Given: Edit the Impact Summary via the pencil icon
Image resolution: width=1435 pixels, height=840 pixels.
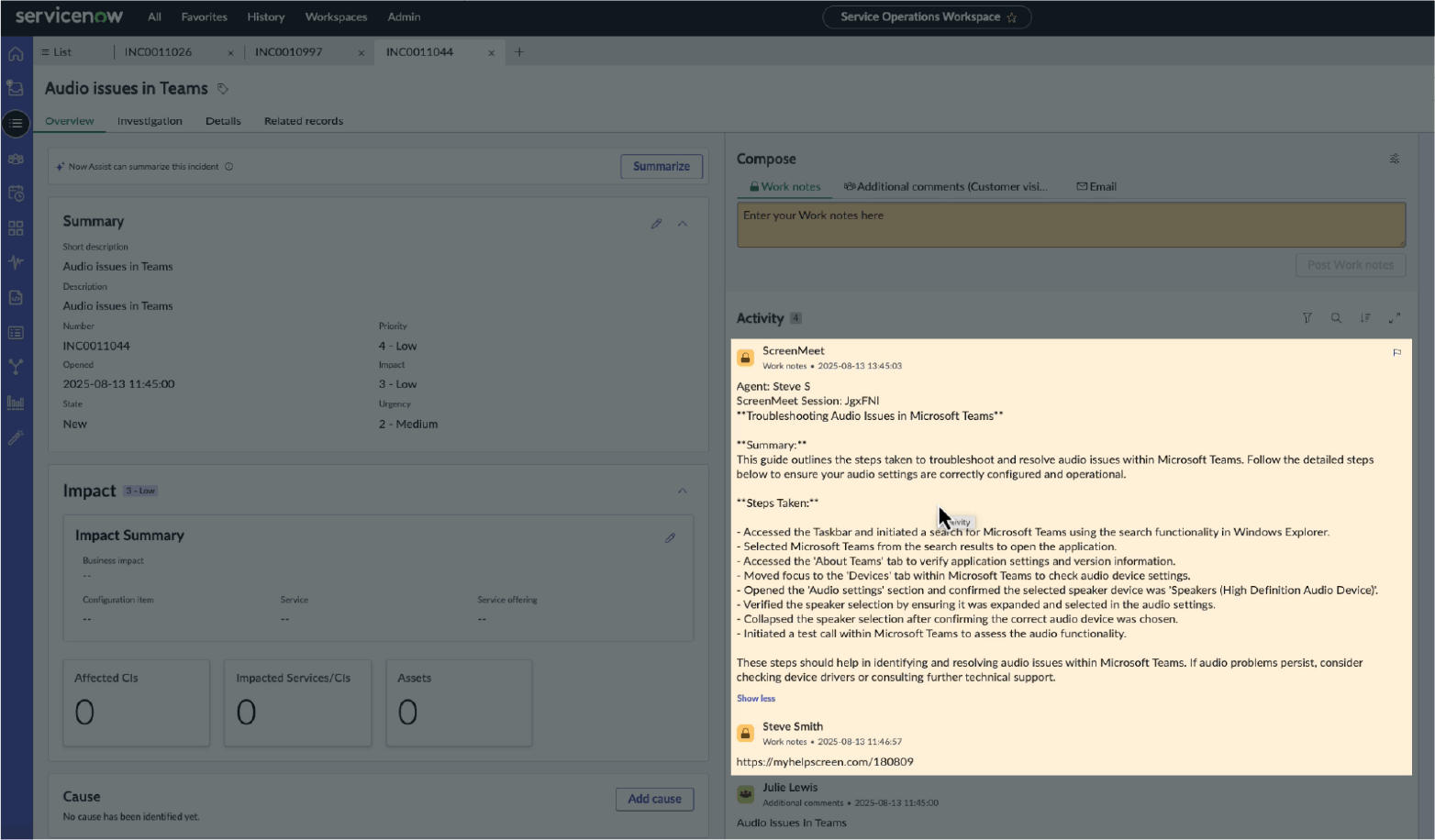Looking at the screenshot, I should [x=671, y=538].
